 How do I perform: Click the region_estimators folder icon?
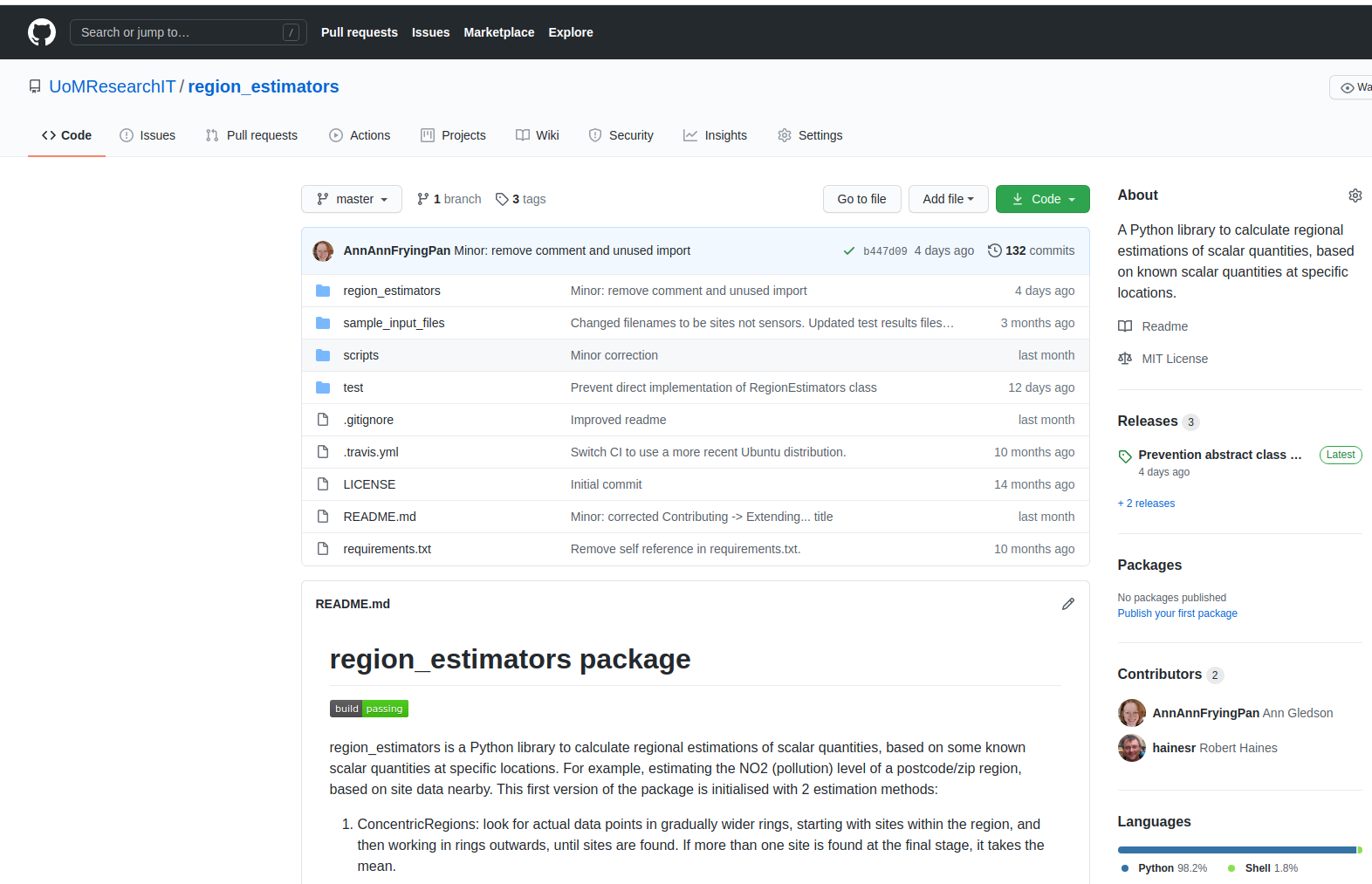pos(323,291)
